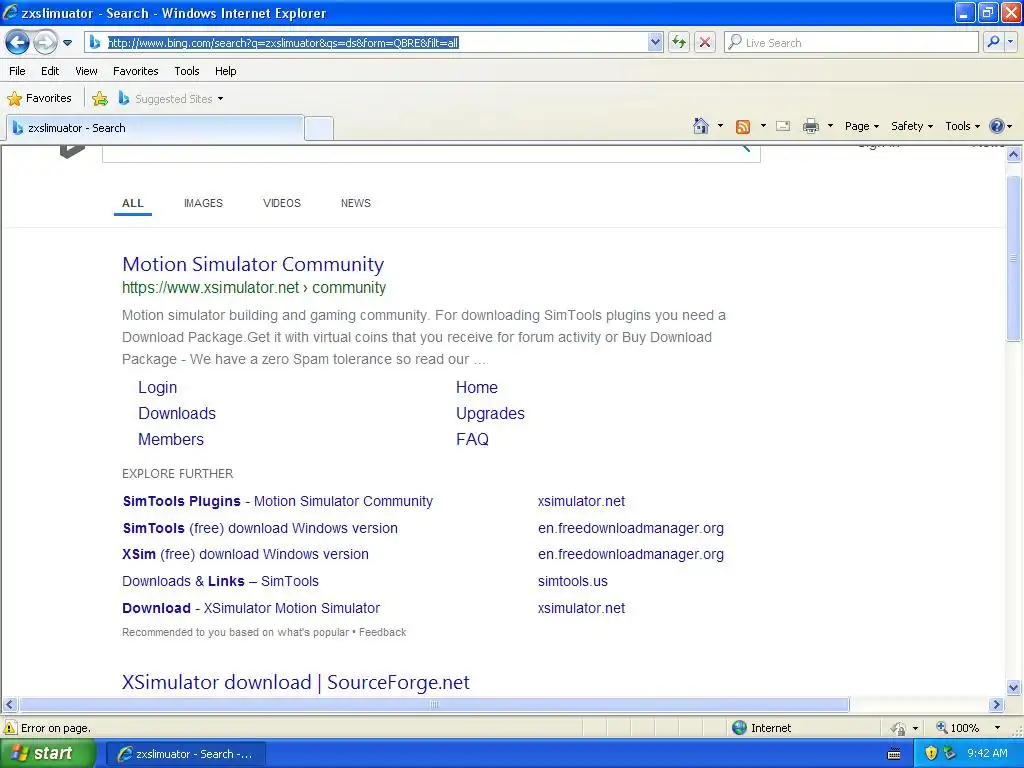Open the Tools menu in menu bar
The image size is (1024, 768).
point(187,71)
